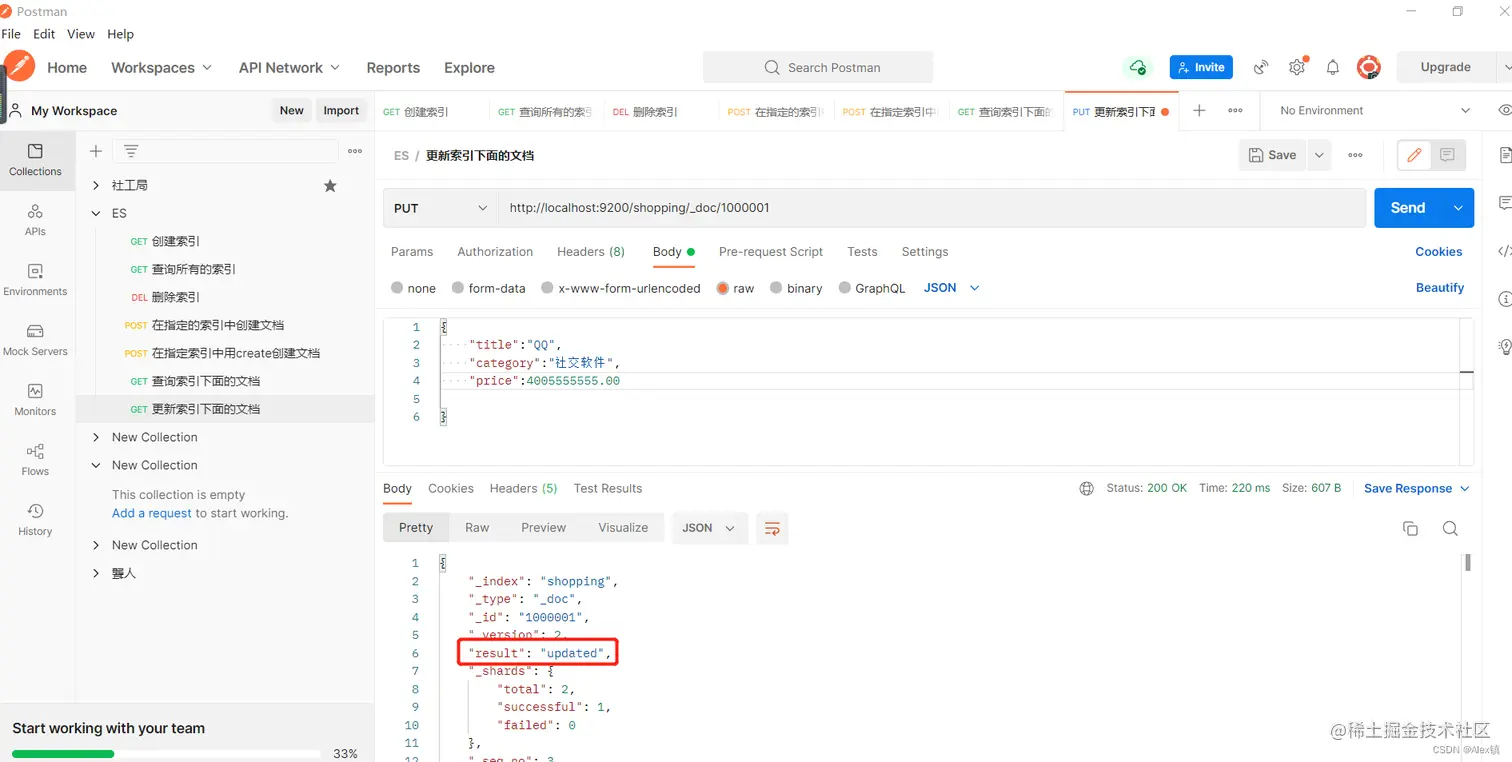Open Monitors sidebar panel
This screenshot has height=762, width=1512.
point(35,400)
